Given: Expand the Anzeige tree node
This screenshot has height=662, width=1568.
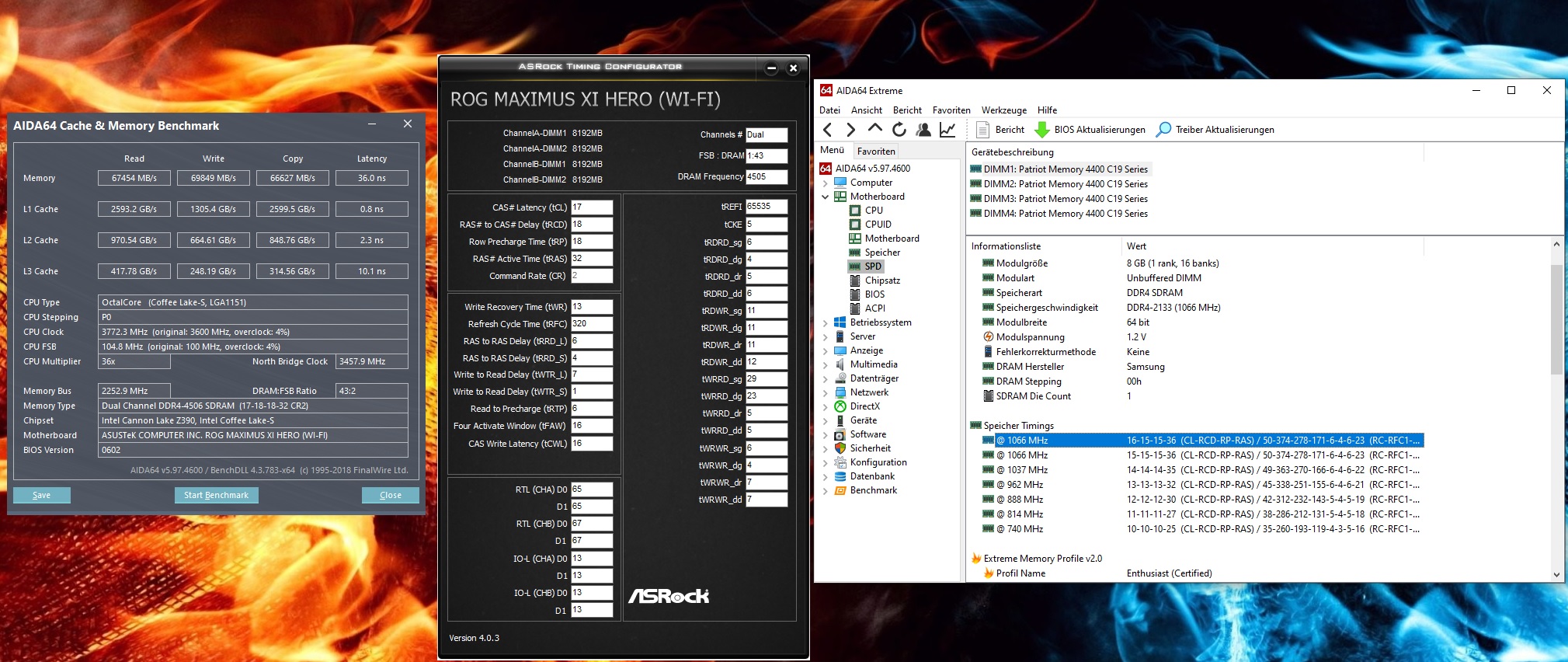Looking at the screenshot, I should 825,350.
